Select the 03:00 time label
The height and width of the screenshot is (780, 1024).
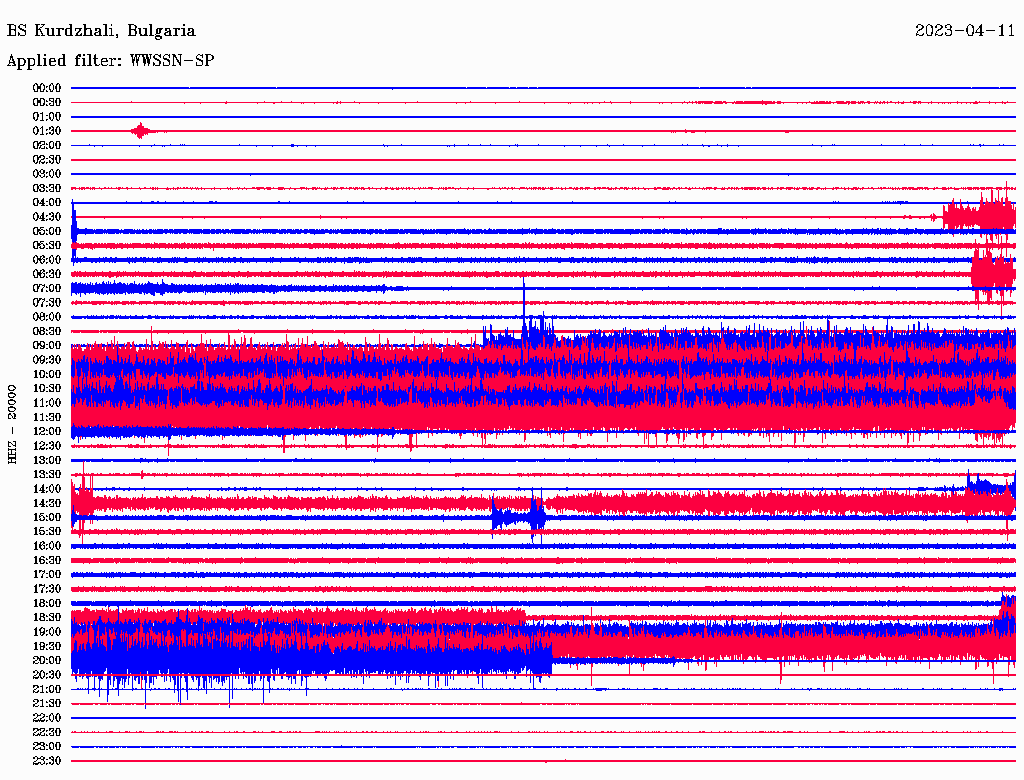click(47, 174)
